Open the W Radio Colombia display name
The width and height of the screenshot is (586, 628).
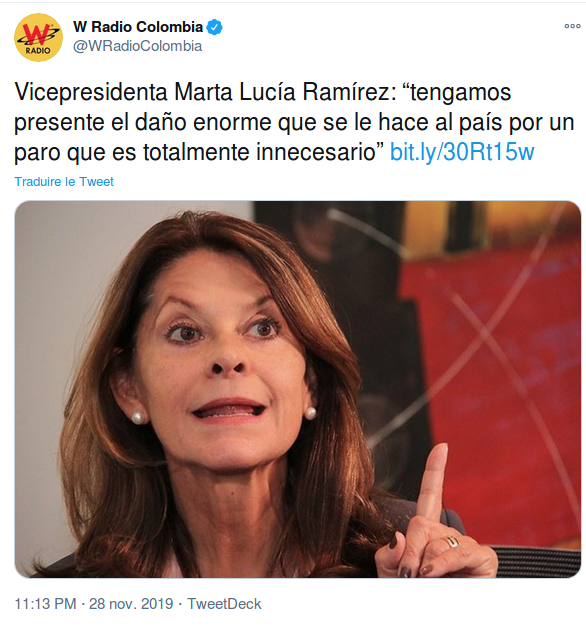(x=138, y=27)
